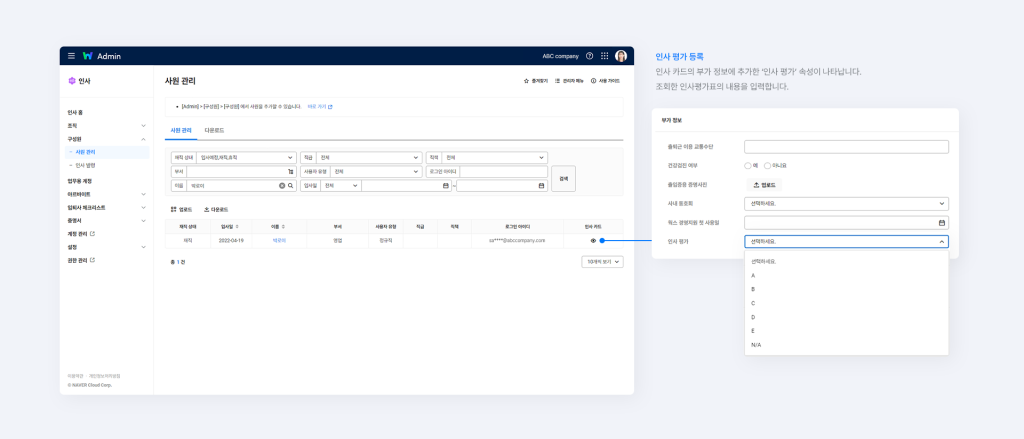
Task: Select 사원 관리 in the sidebar
Action: [108, 152]
